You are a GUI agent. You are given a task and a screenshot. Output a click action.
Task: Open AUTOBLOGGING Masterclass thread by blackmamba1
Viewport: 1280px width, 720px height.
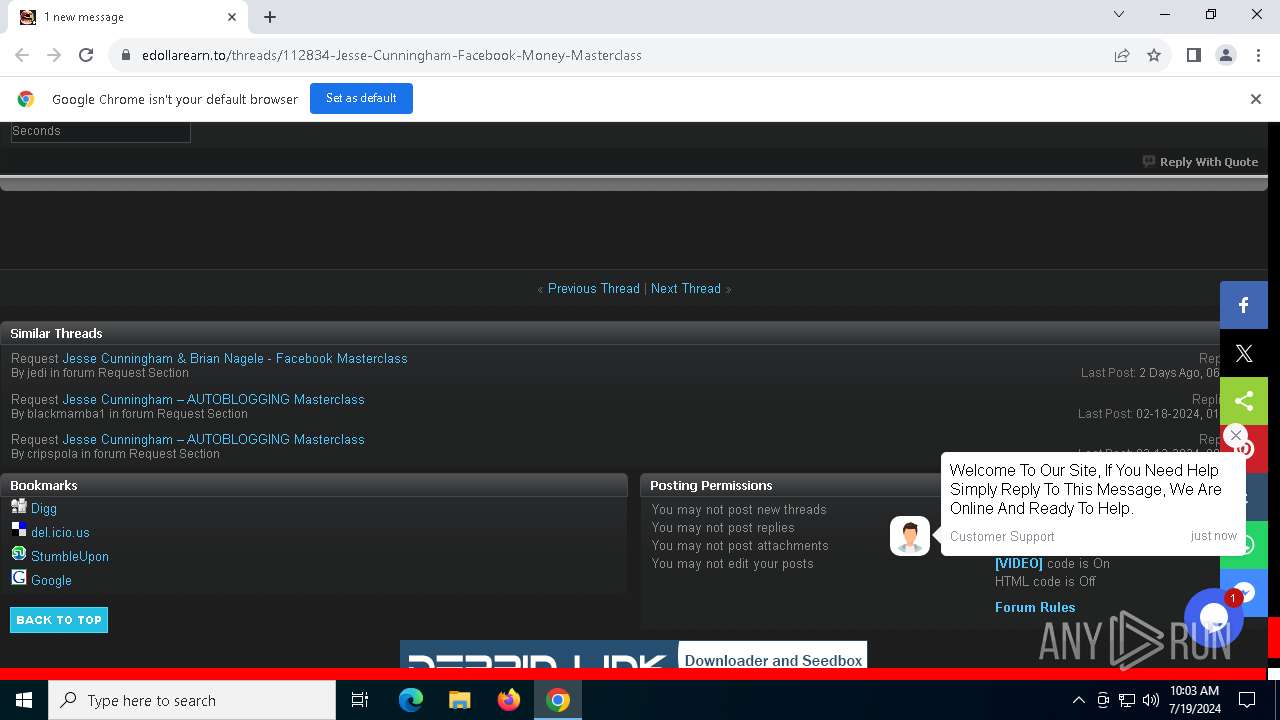214,399
